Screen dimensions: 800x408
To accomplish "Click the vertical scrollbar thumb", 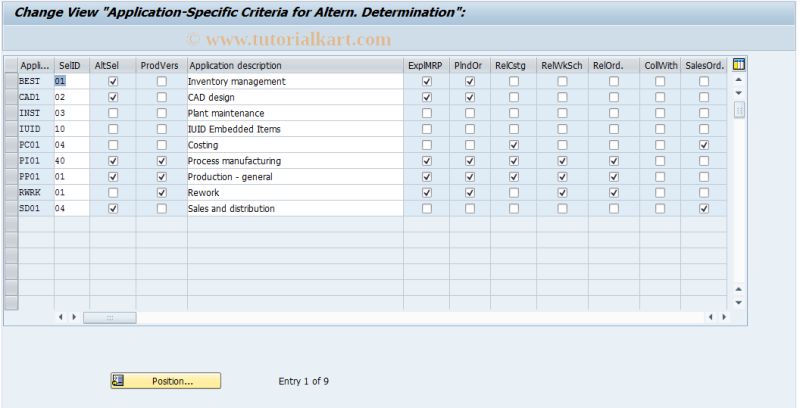I will [739, 110].
